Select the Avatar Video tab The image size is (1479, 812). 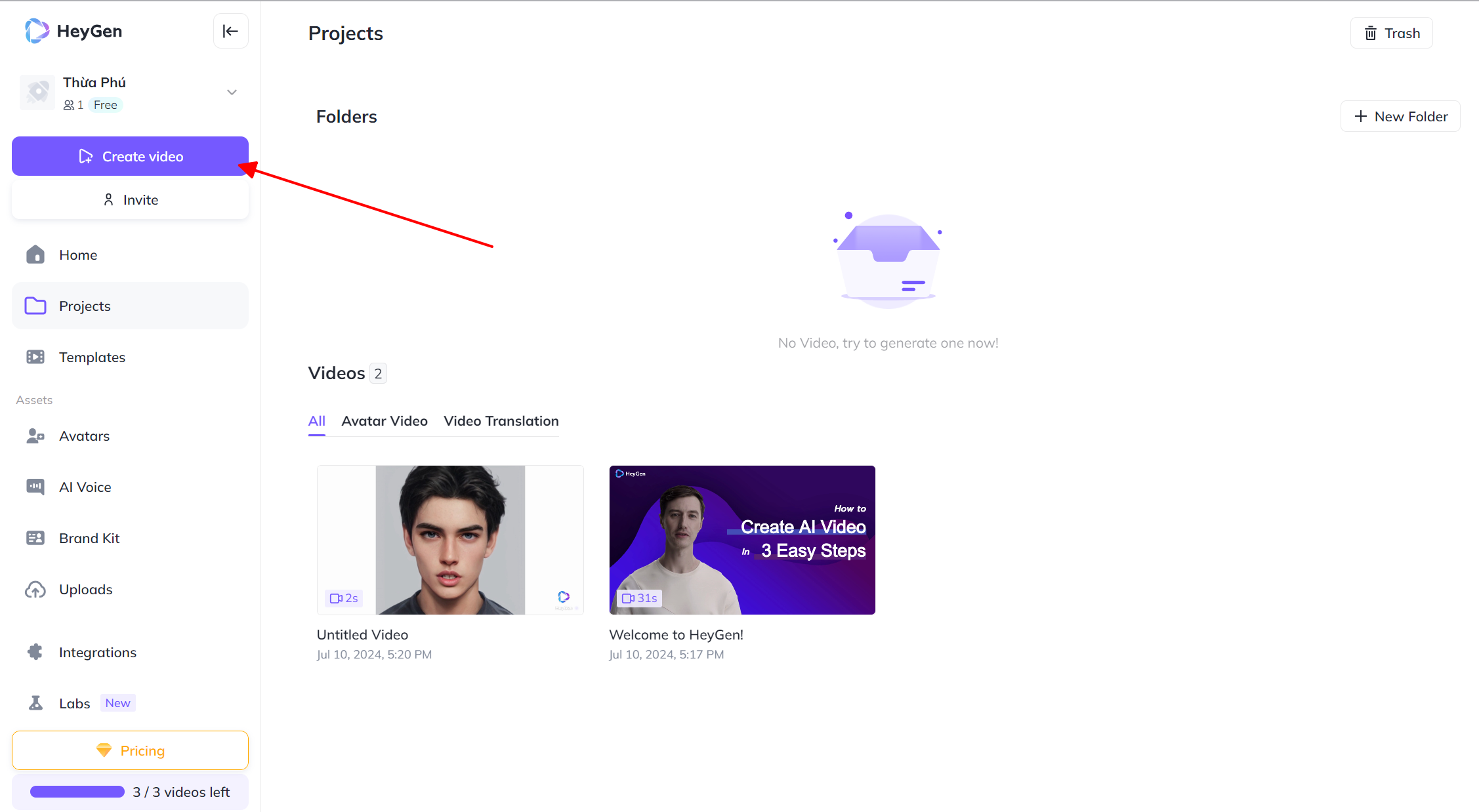385,420
